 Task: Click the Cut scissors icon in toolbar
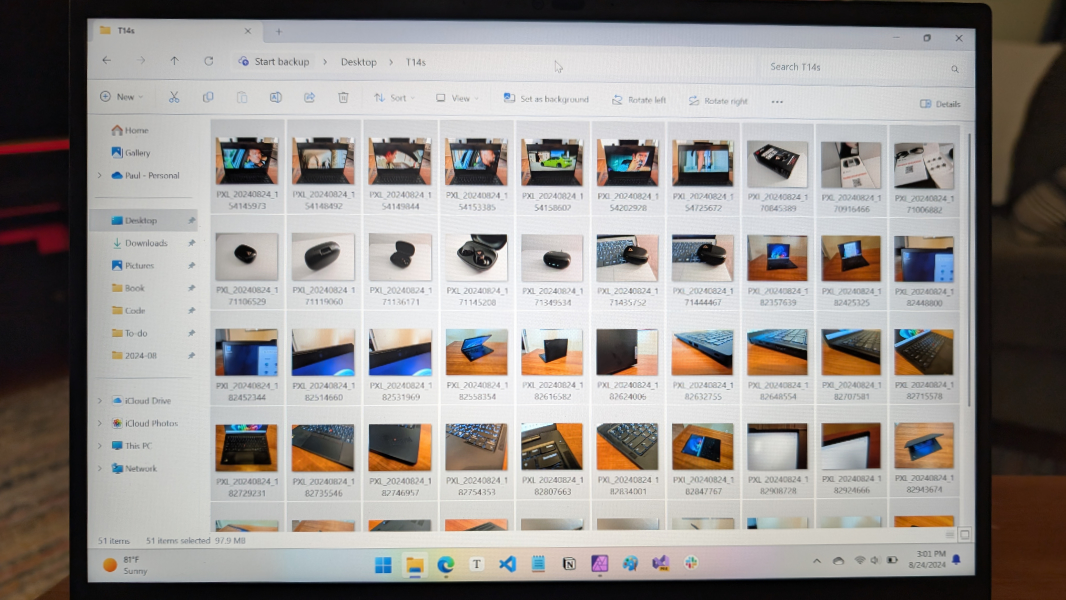click(174, 97)
